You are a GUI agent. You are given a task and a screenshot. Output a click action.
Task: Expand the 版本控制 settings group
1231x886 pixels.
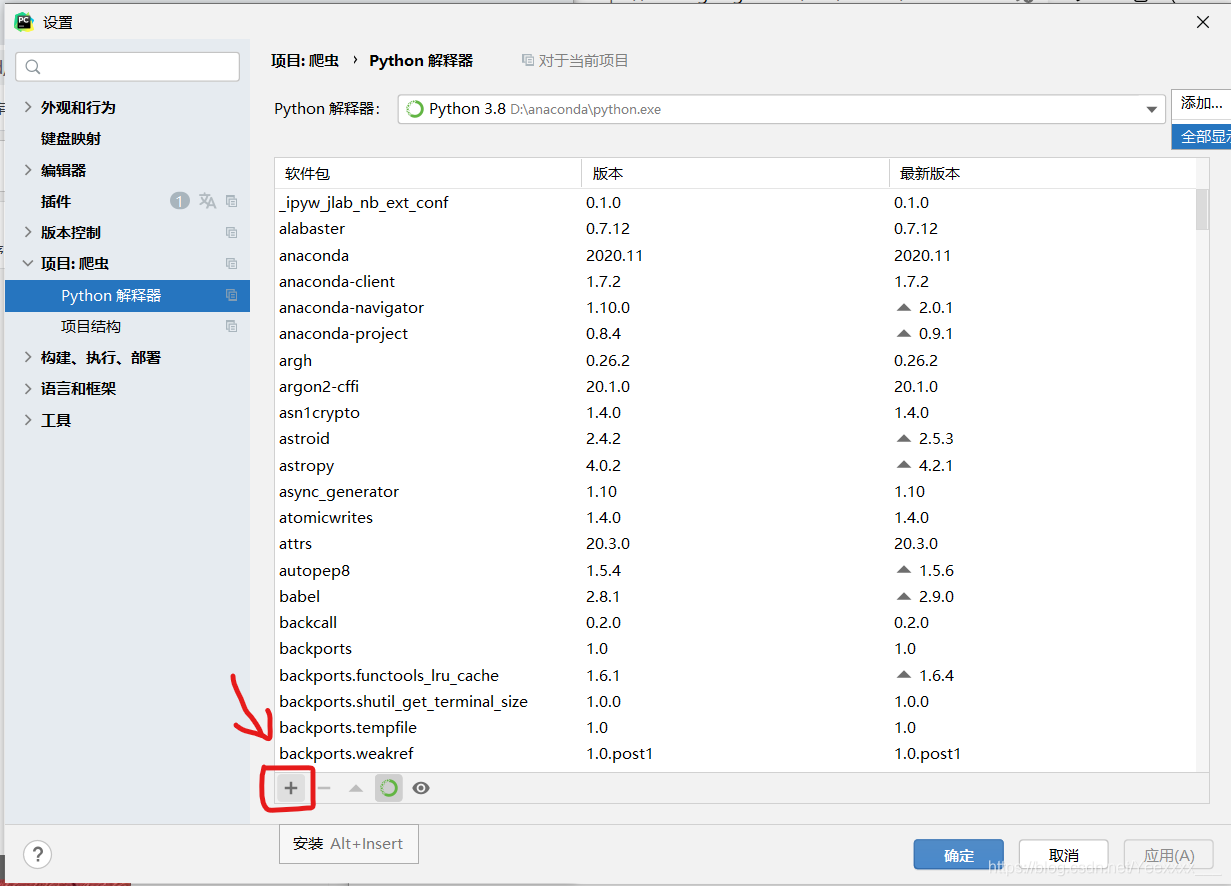pos(28,233)
